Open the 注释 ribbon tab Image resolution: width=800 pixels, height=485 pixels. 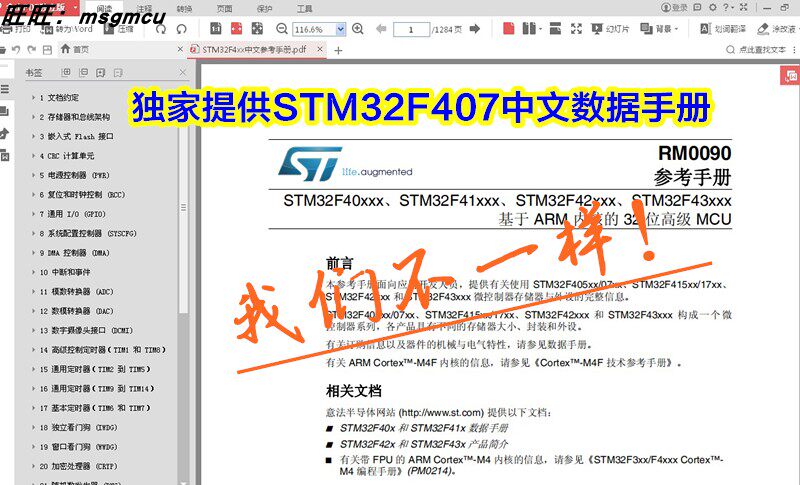(x=144, y=9)
